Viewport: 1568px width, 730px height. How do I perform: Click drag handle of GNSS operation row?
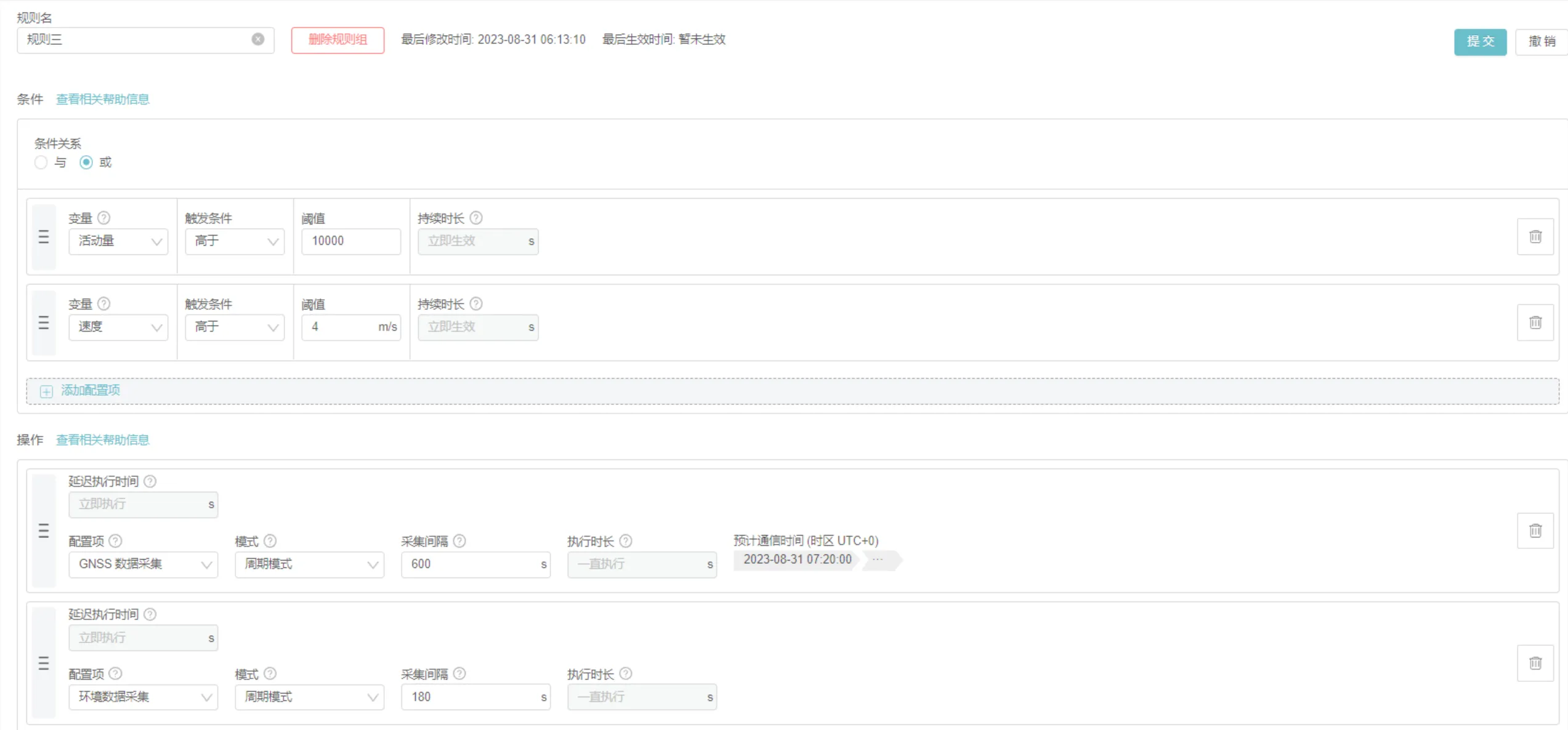[44, 531]
